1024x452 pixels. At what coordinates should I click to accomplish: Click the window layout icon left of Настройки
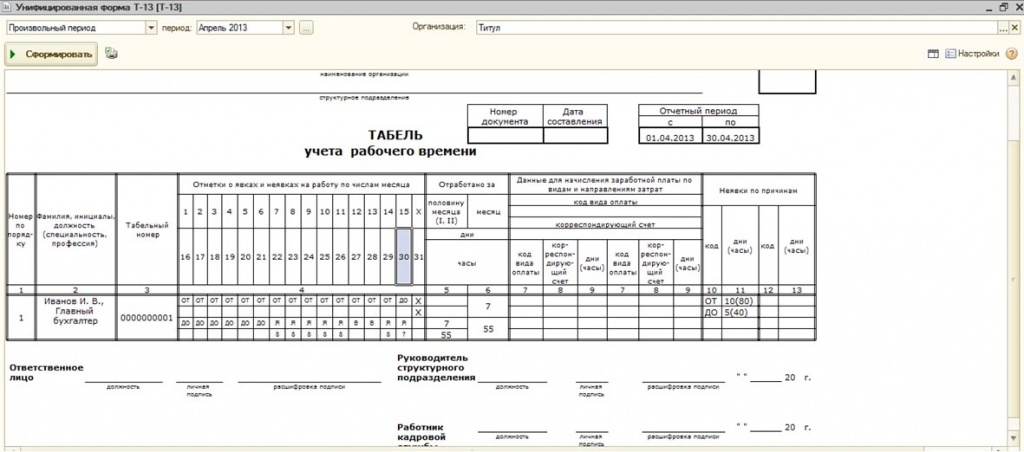point(933,54)
